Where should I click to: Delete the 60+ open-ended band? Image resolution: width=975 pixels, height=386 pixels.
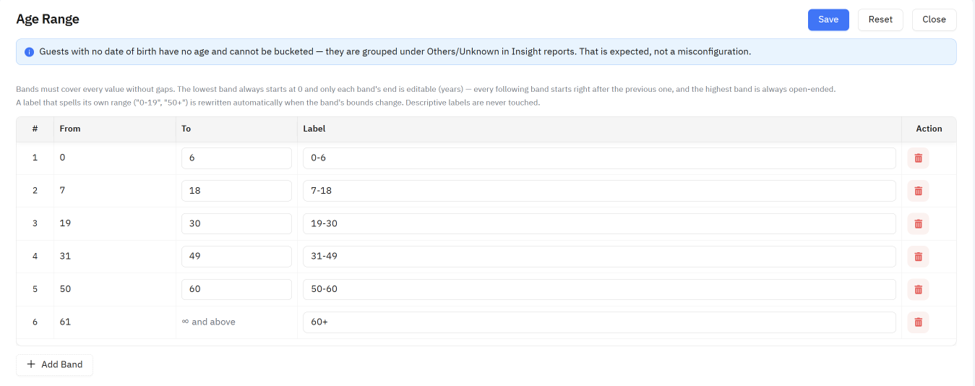(x=918, y=322)
